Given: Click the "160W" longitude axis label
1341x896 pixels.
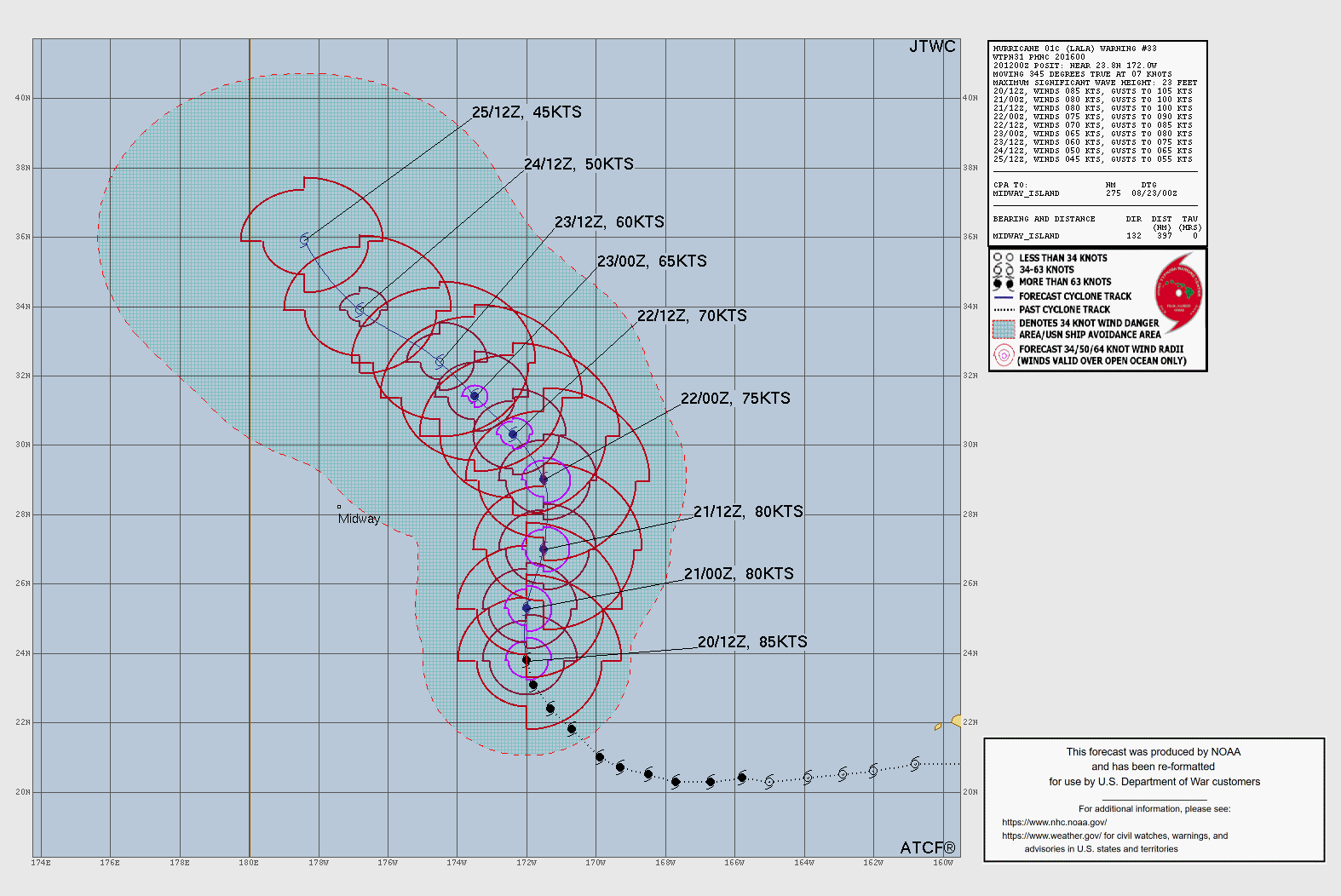Looking at the screenshot, I should 942,863.
